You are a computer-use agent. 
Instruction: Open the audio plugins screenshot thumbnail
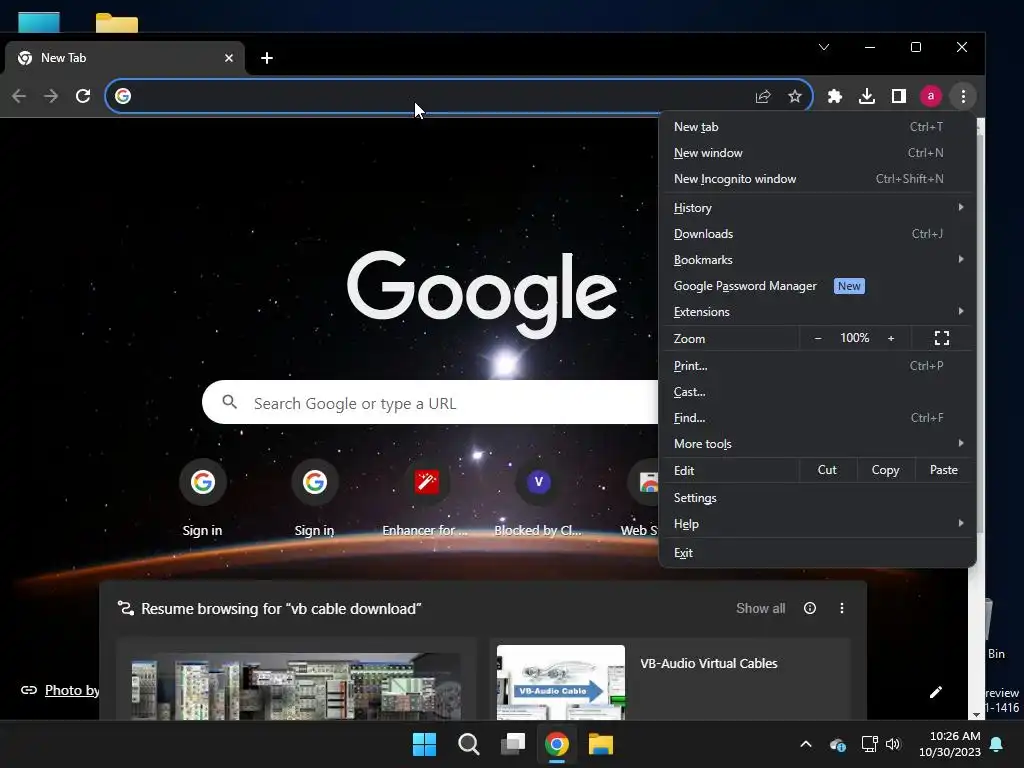tap(296, 686)
